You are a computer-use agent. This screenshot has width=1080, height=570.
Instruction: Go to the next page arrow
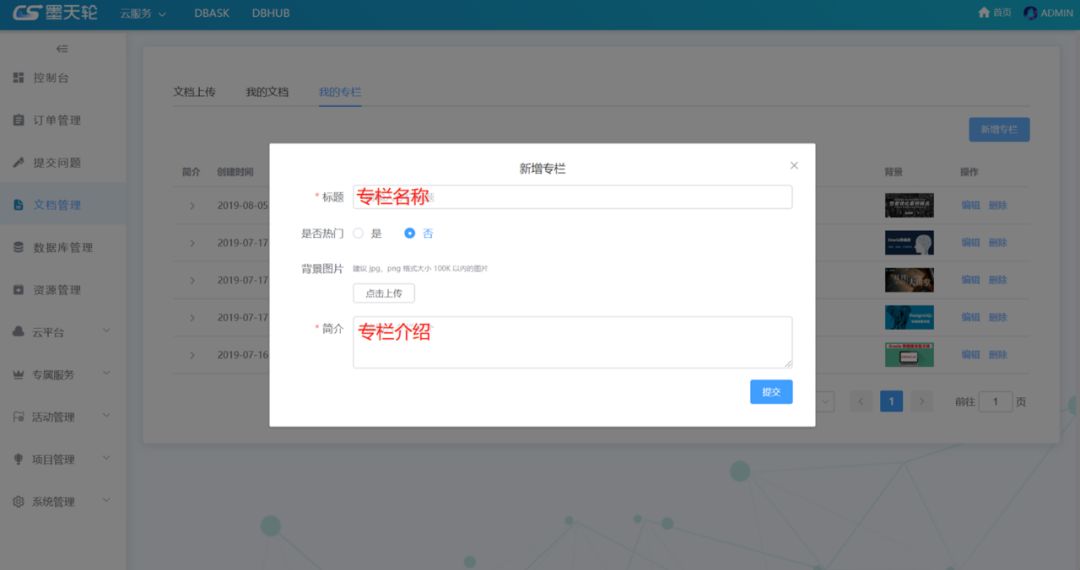click(922, 402)
